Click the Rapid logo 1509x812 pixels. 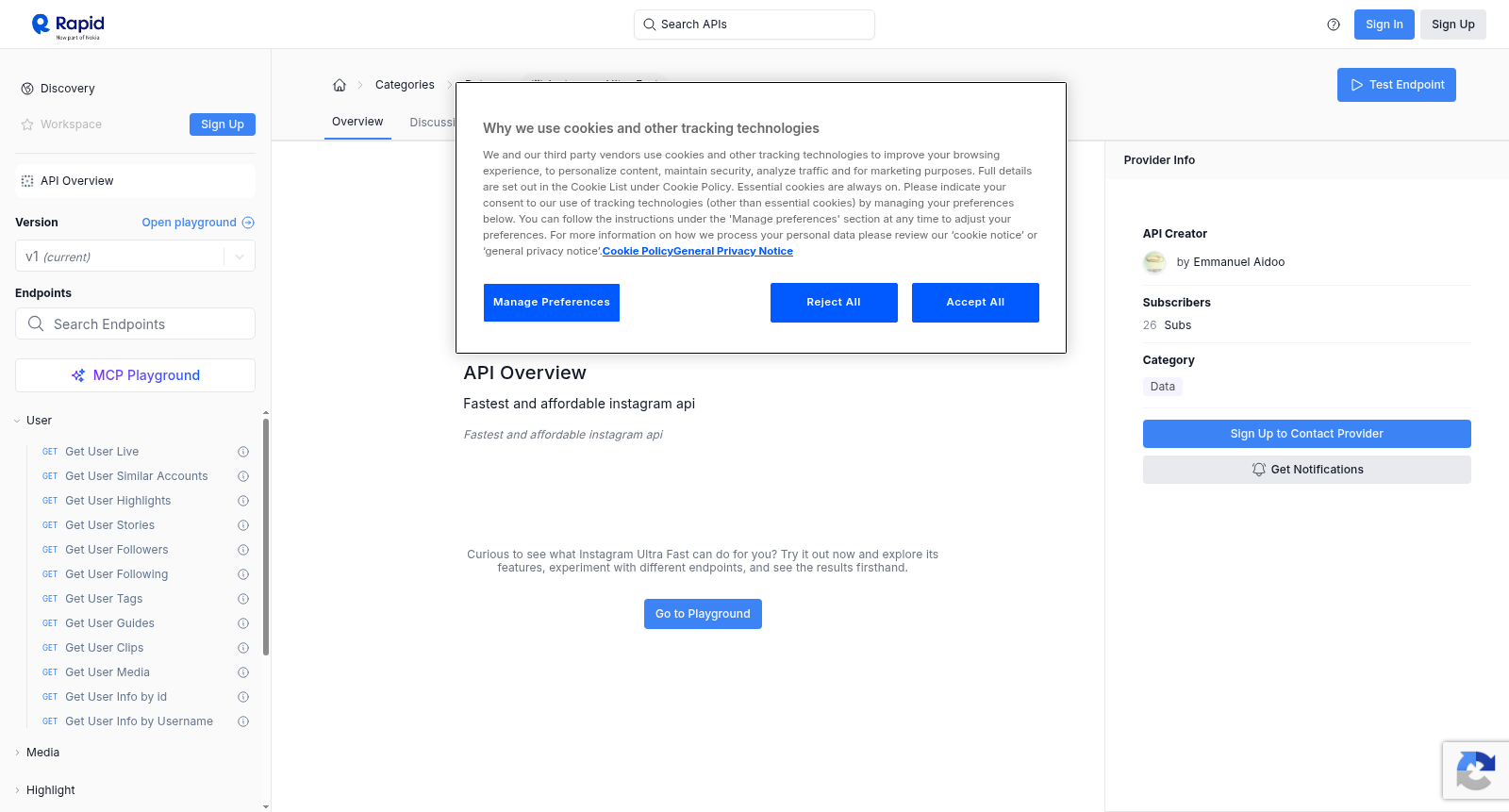68,25
